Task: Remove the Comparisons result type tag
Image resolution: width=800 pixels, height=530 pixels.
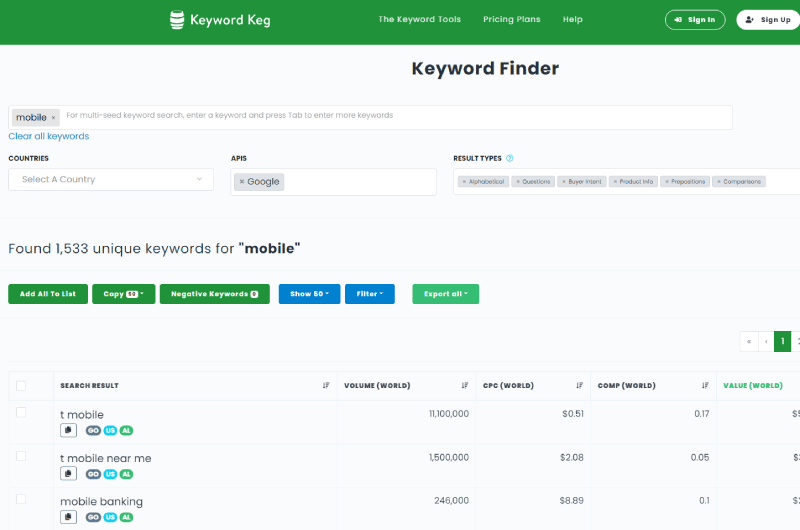Action: click(x=719, y=182)
